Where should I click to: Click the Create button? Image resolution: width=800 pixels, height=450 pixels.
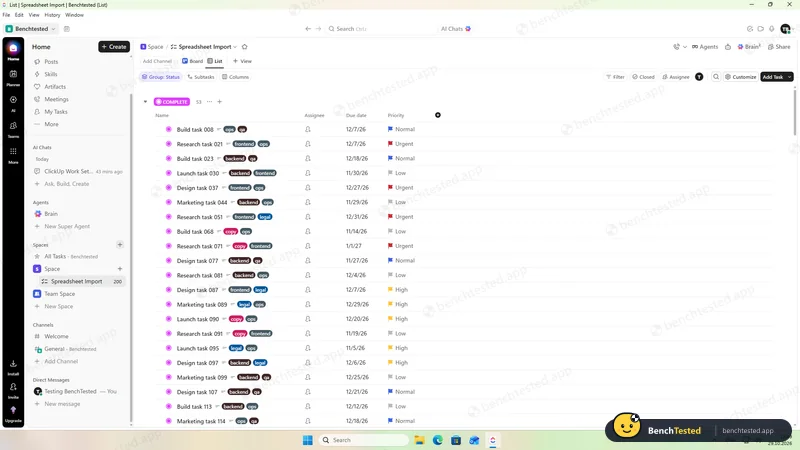(114, 47)
